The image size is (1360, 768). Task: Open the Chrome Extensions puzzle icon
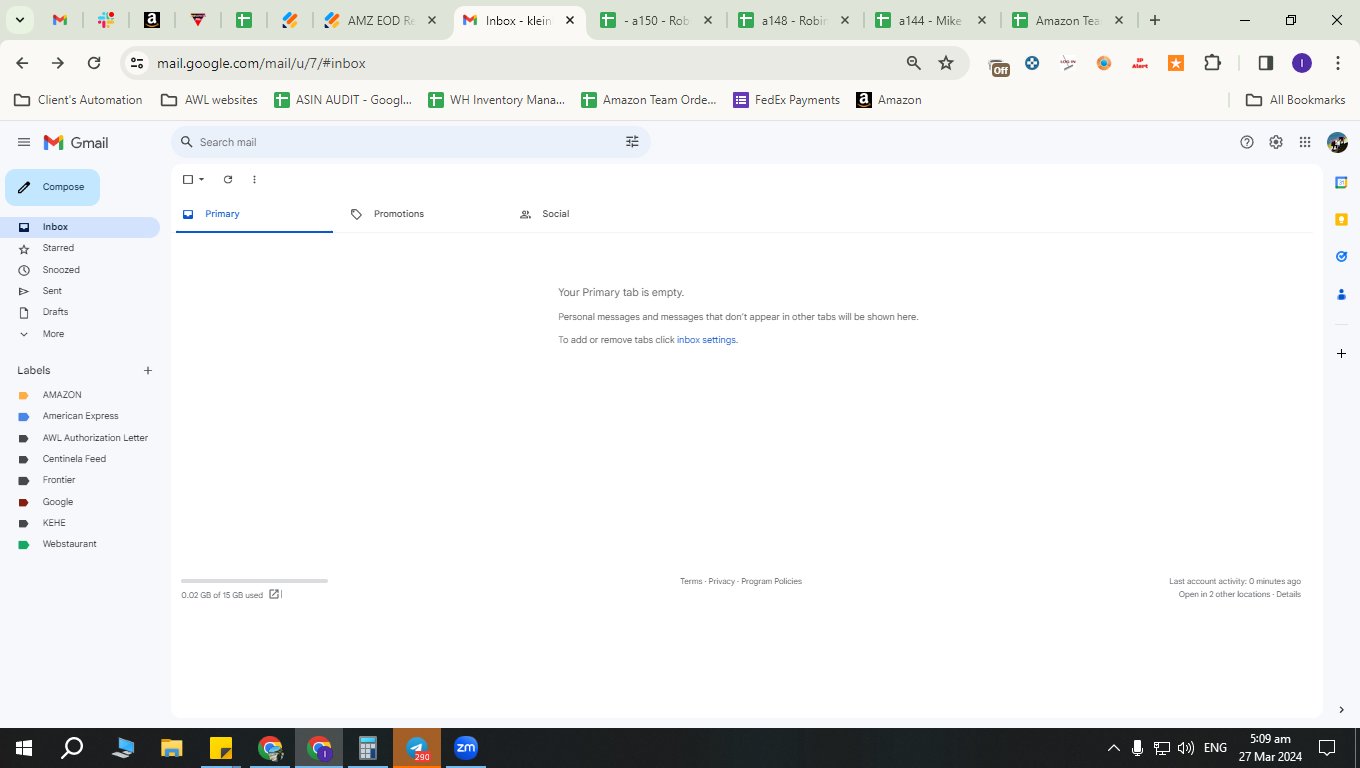(1212, 63)
